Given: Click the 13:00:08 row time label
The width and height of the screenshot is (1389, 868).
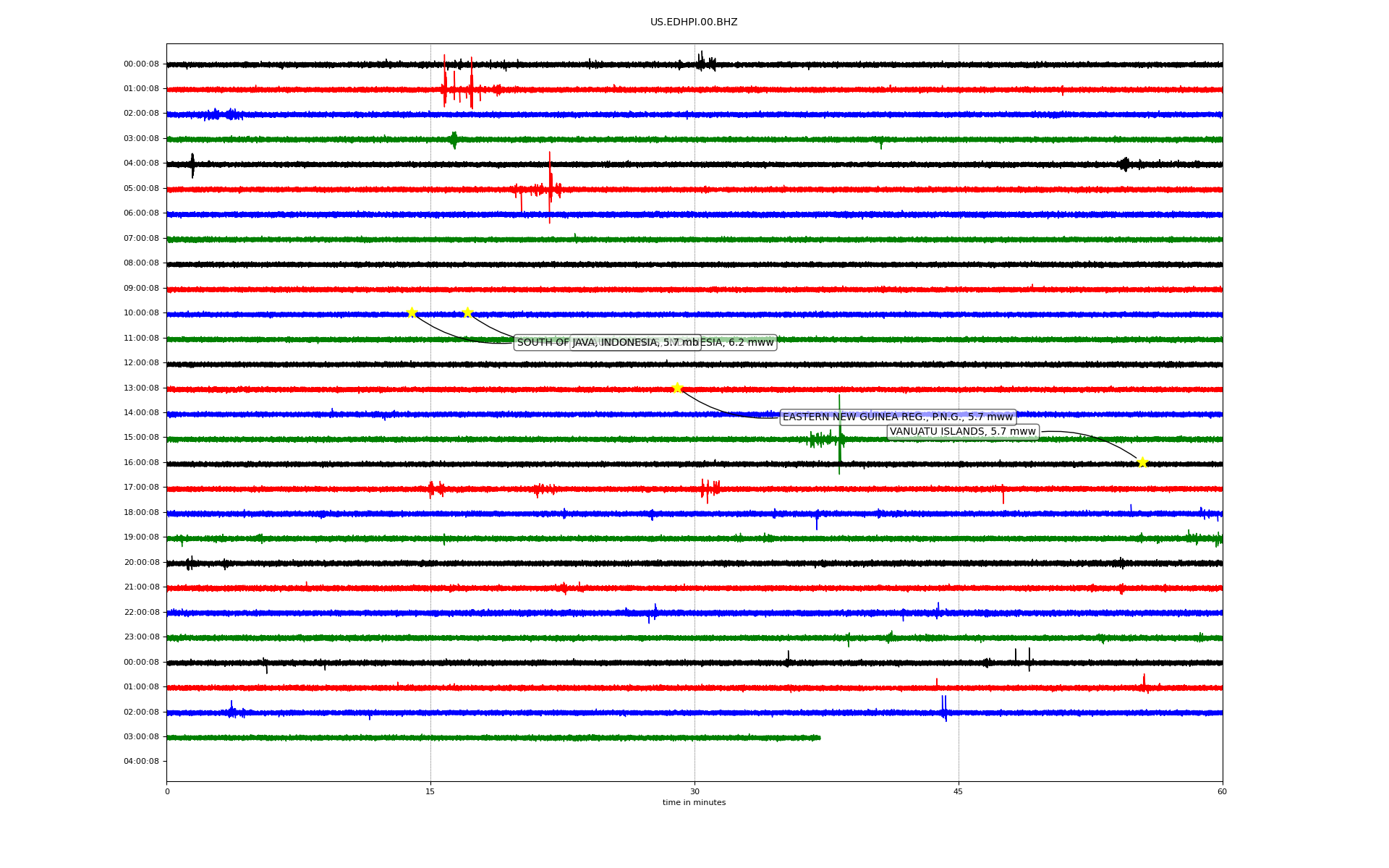Looking at the screenshot, I should 141,388.
